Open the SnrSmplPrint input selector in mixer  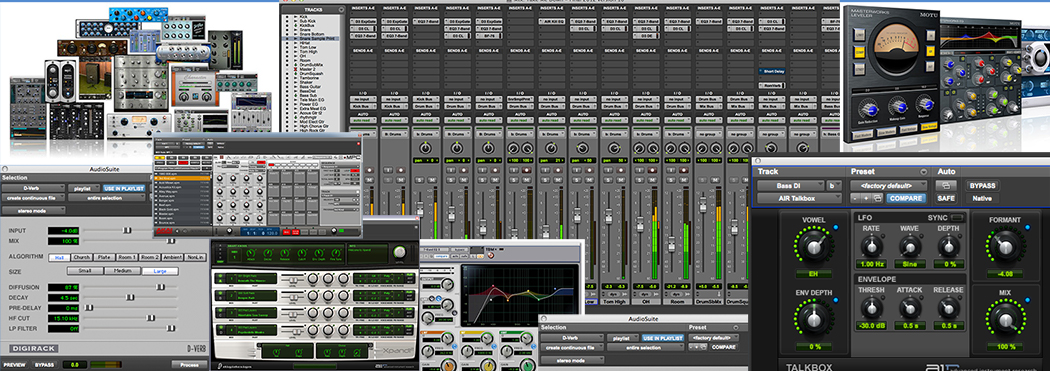click(520, 98)
